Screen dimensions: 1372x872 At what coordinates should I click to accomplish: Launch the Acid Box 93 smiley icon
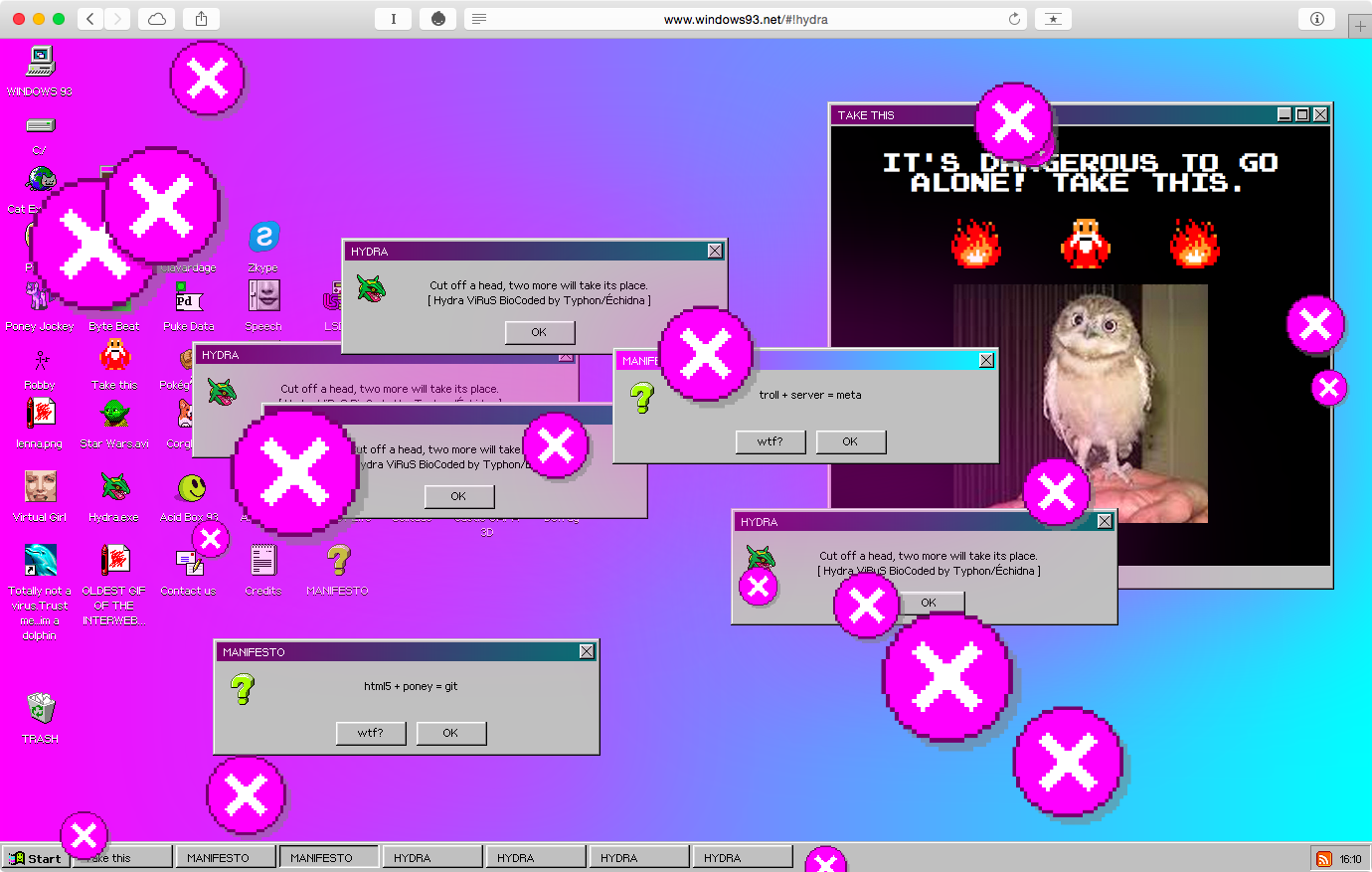(190, 488)
